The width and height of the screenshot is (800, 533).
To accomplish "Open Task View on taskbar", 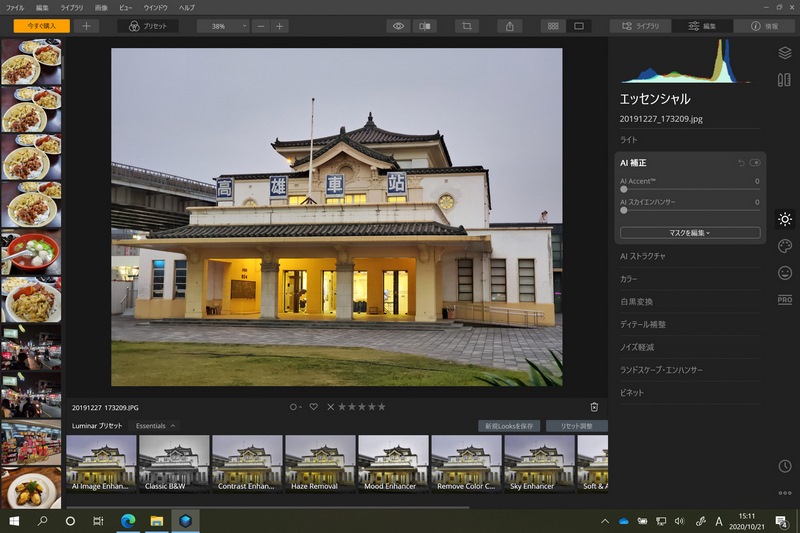I will pyautogui.click(x=98, y=521).
